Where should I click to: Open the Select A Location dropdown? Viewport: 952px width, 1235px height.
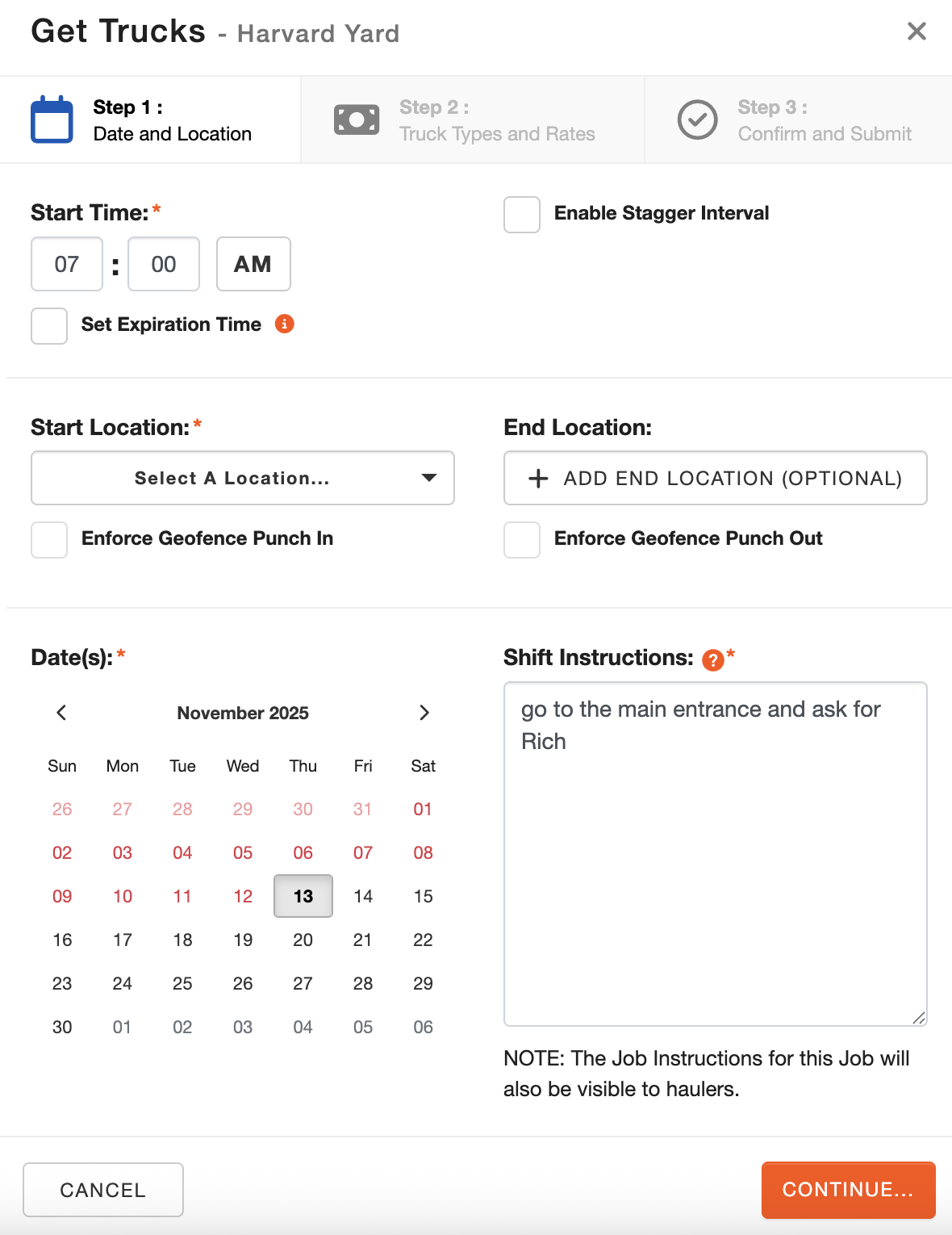pyautogui.click(x=242, y=478)
